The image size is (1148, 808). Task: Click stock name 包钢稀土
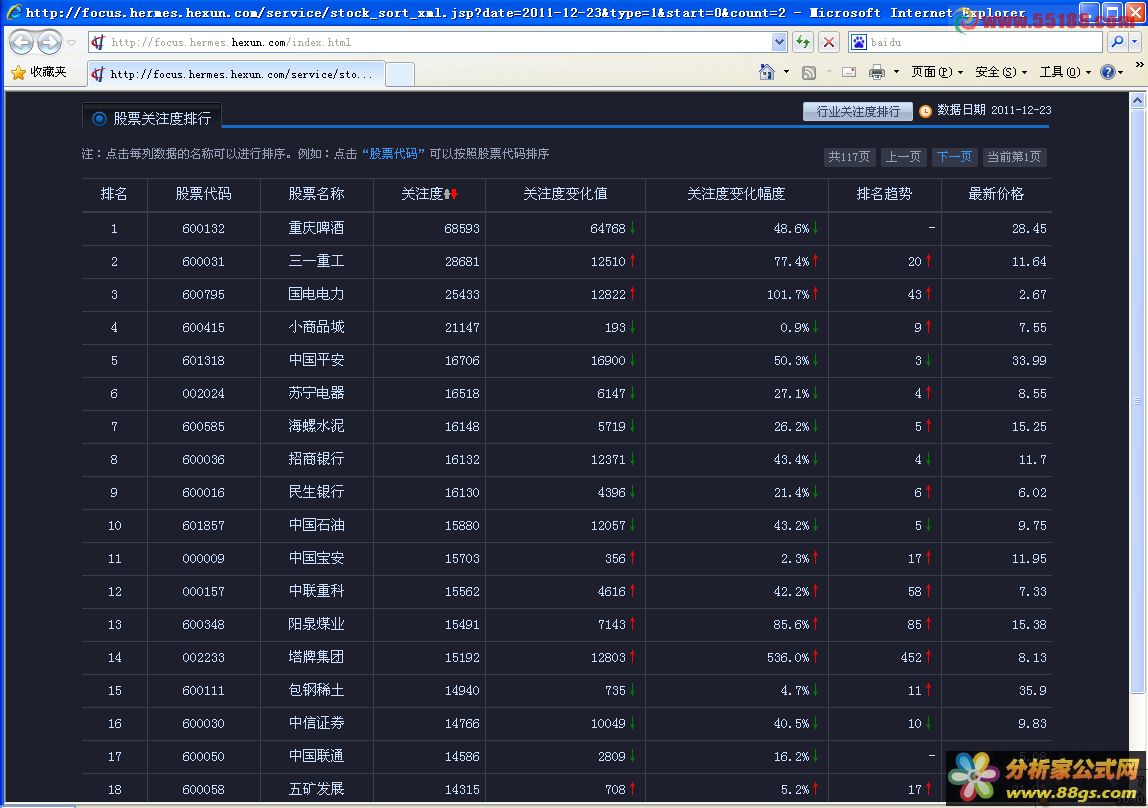click(316, 689)
